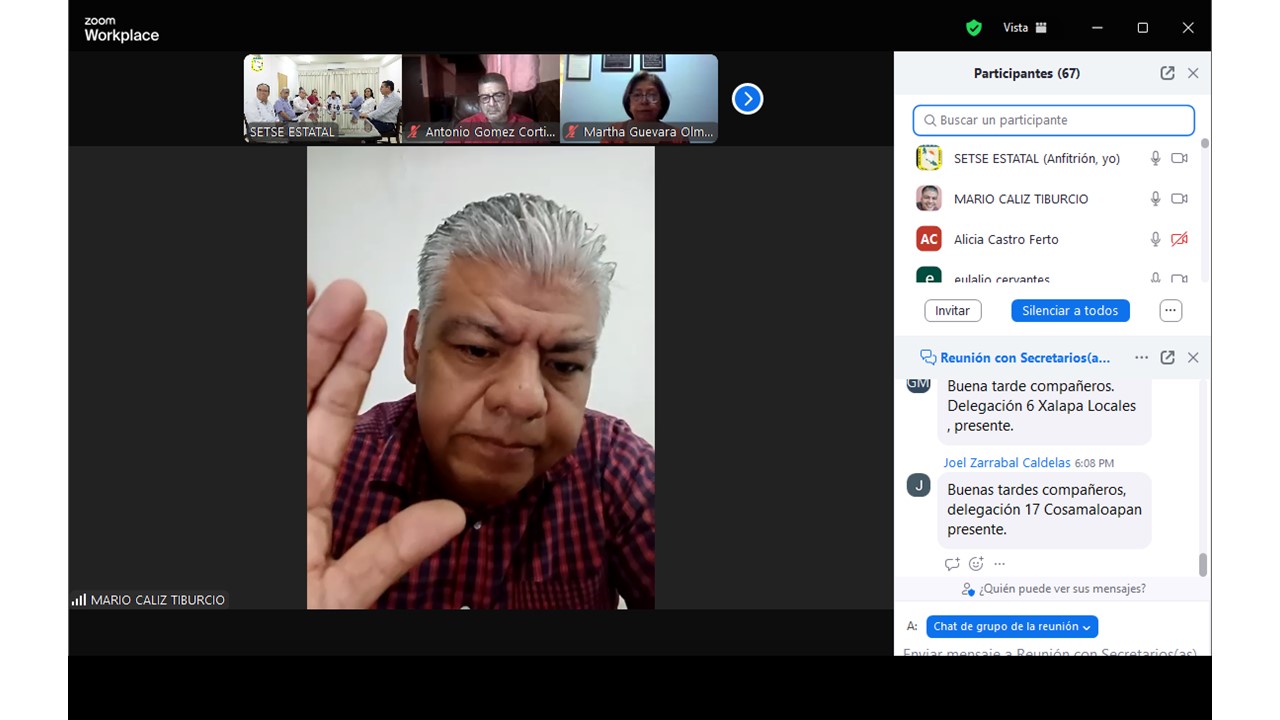Open more options on Joel's message

[x=999, y=564]
